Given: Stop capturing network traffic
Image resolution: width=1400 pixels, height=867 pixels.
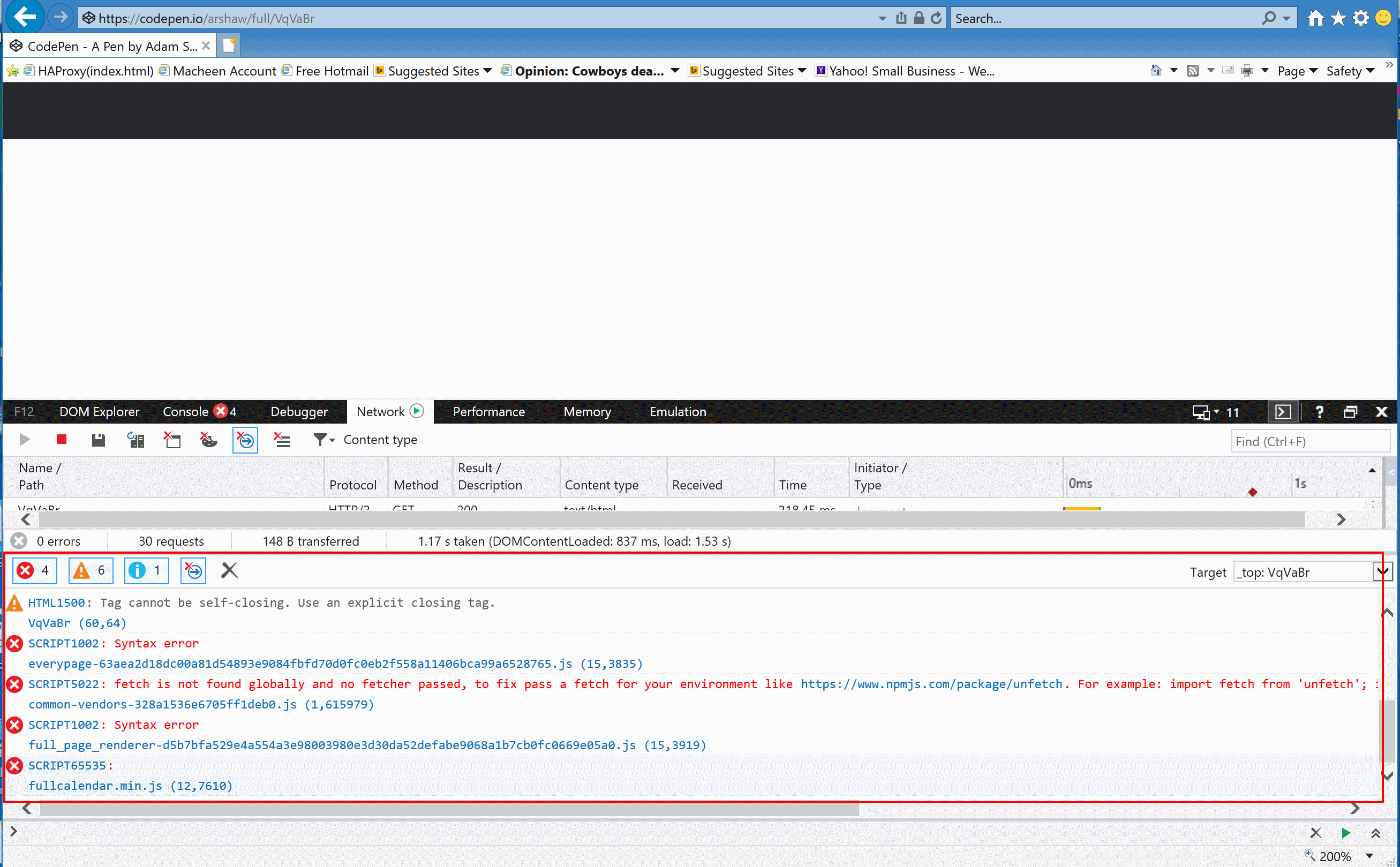Looking at the screenshot, I should pyautogui.click(x=62, y=440).
